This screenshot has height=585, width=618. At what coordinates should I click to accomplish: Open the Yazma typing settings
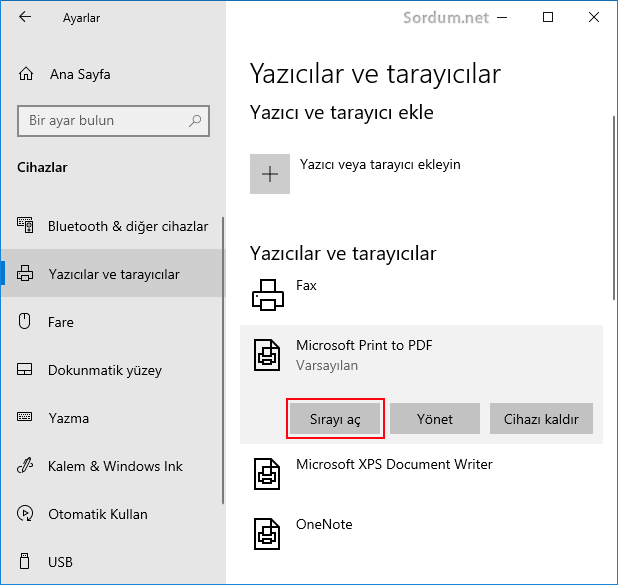[68, 418]
